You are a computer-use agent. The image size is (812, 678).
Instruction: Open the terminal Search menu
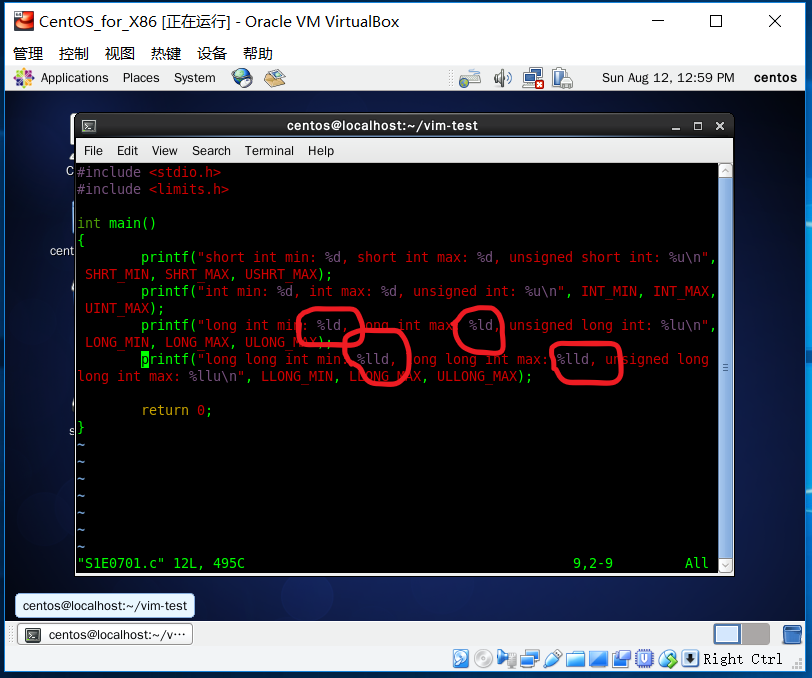pos(211,151)
